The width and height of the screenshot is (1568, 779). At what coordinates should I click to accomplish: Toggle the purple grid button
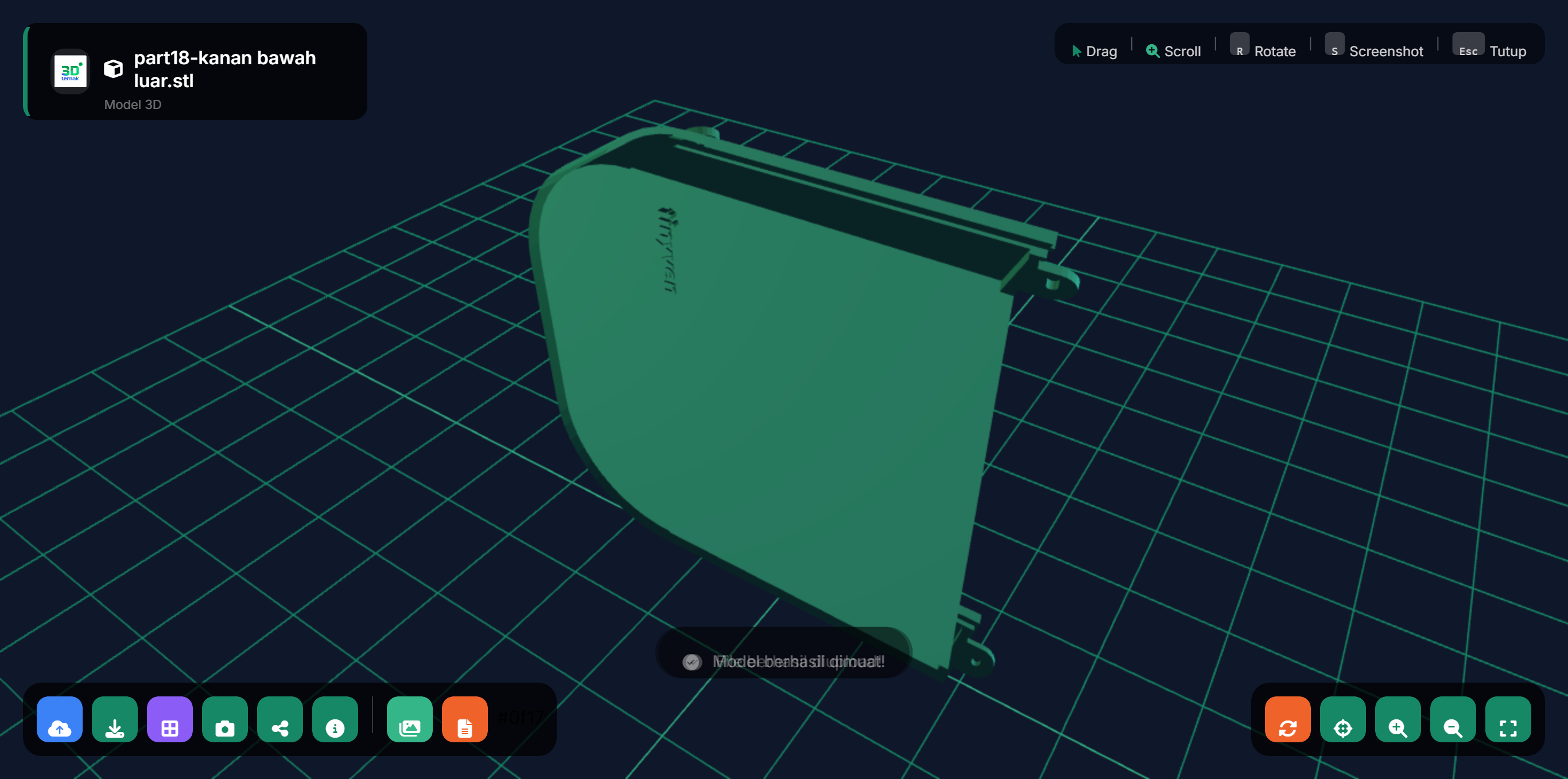[x=170, y=719]
